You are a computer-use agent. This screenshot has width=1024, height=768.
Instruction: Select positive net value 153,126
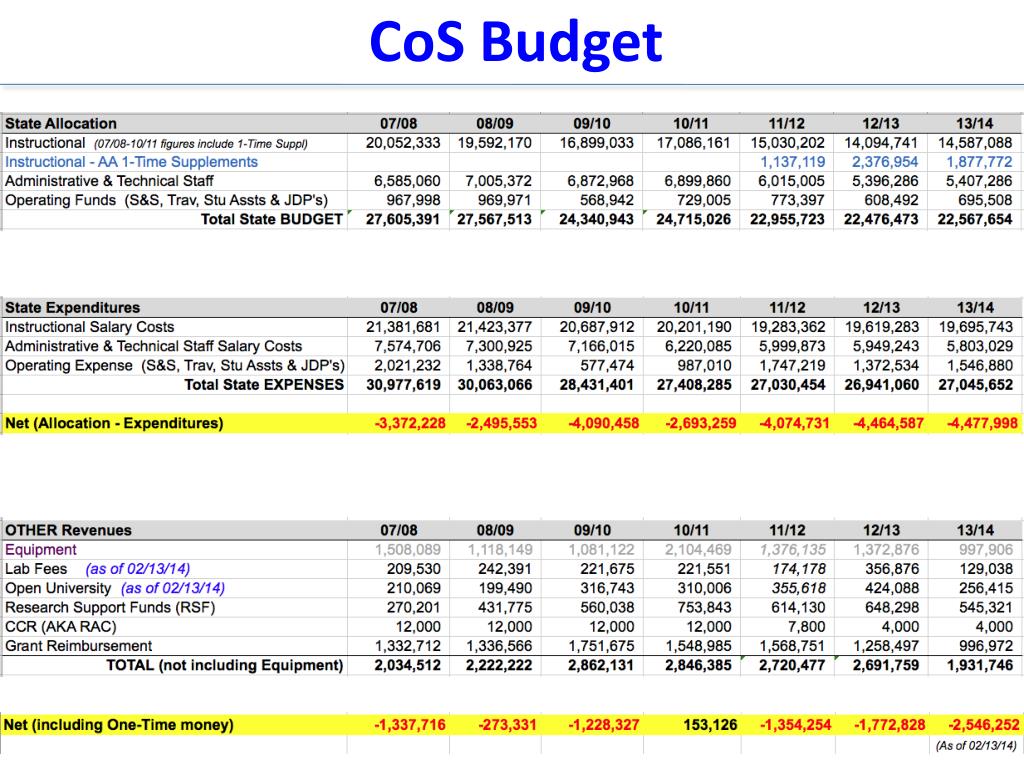(709, 725)
